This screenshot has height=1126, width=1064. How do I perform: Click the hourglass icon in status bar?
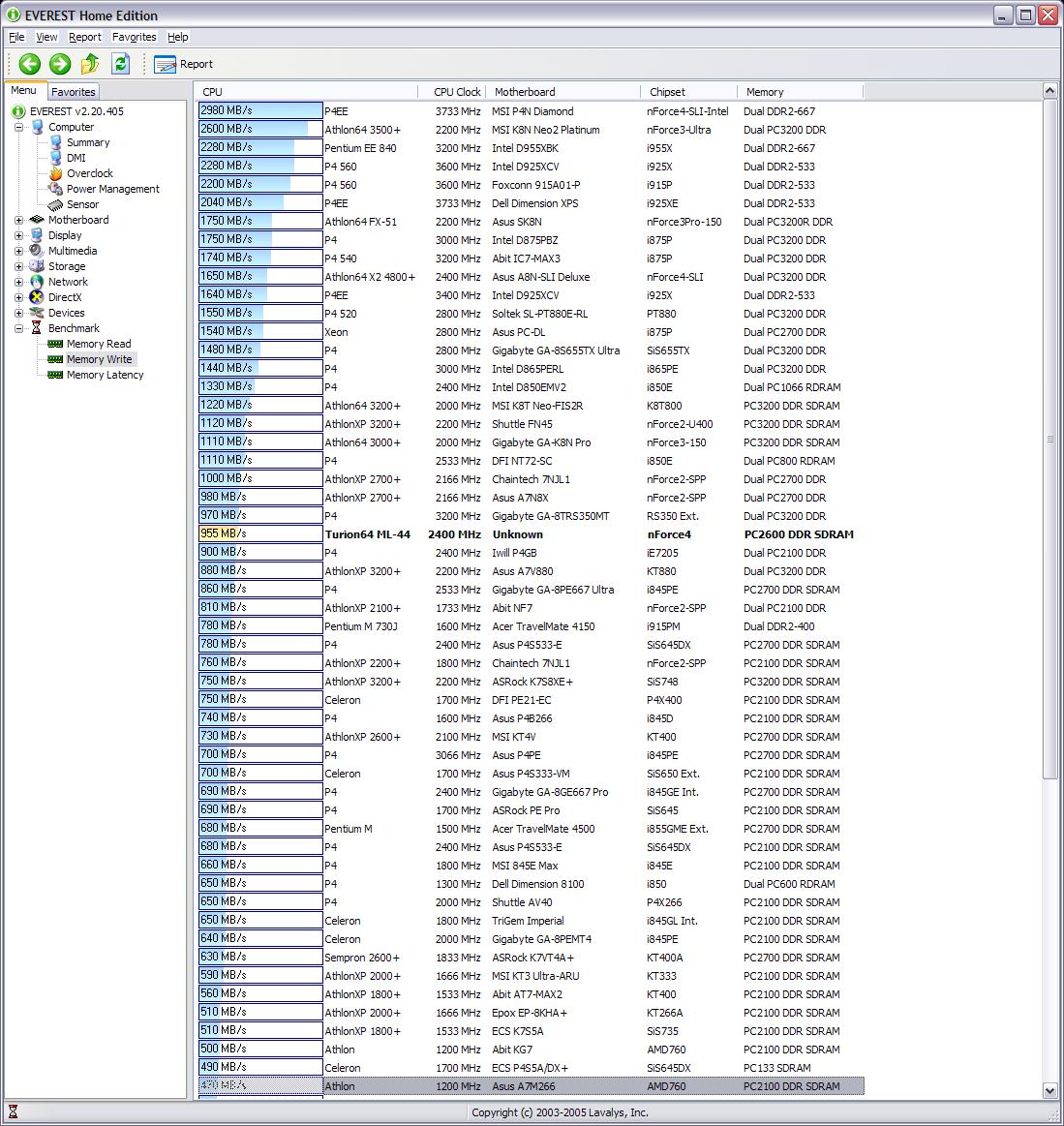pyautogui.click(x=13, y=1112)
